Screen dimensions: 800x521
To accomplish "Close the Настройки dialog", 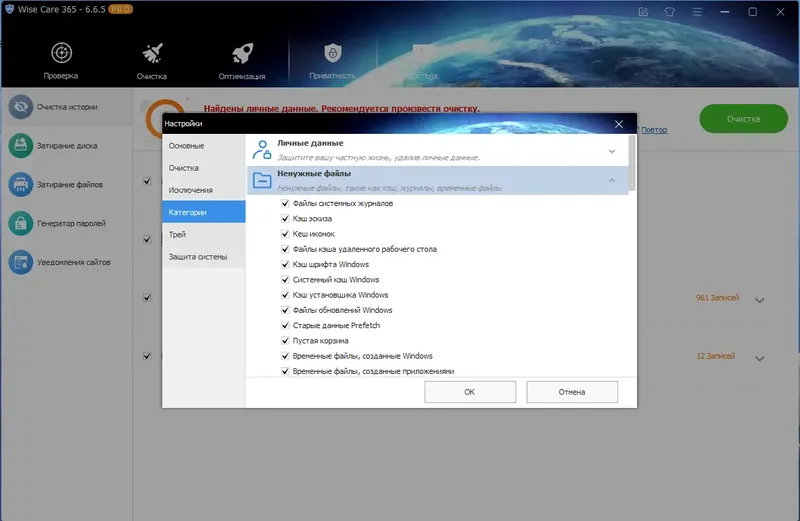I will [619, 124].
